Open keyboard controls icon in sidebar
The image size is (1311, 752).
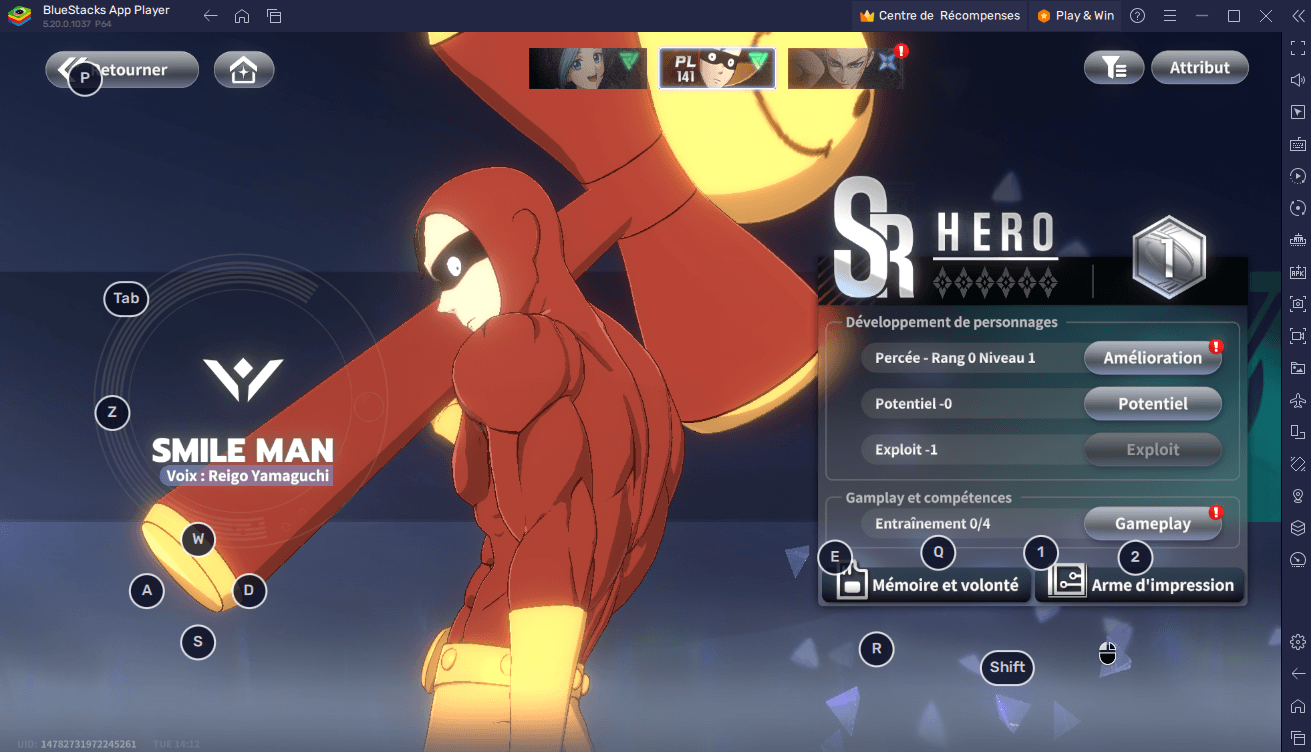point(1298,144)
